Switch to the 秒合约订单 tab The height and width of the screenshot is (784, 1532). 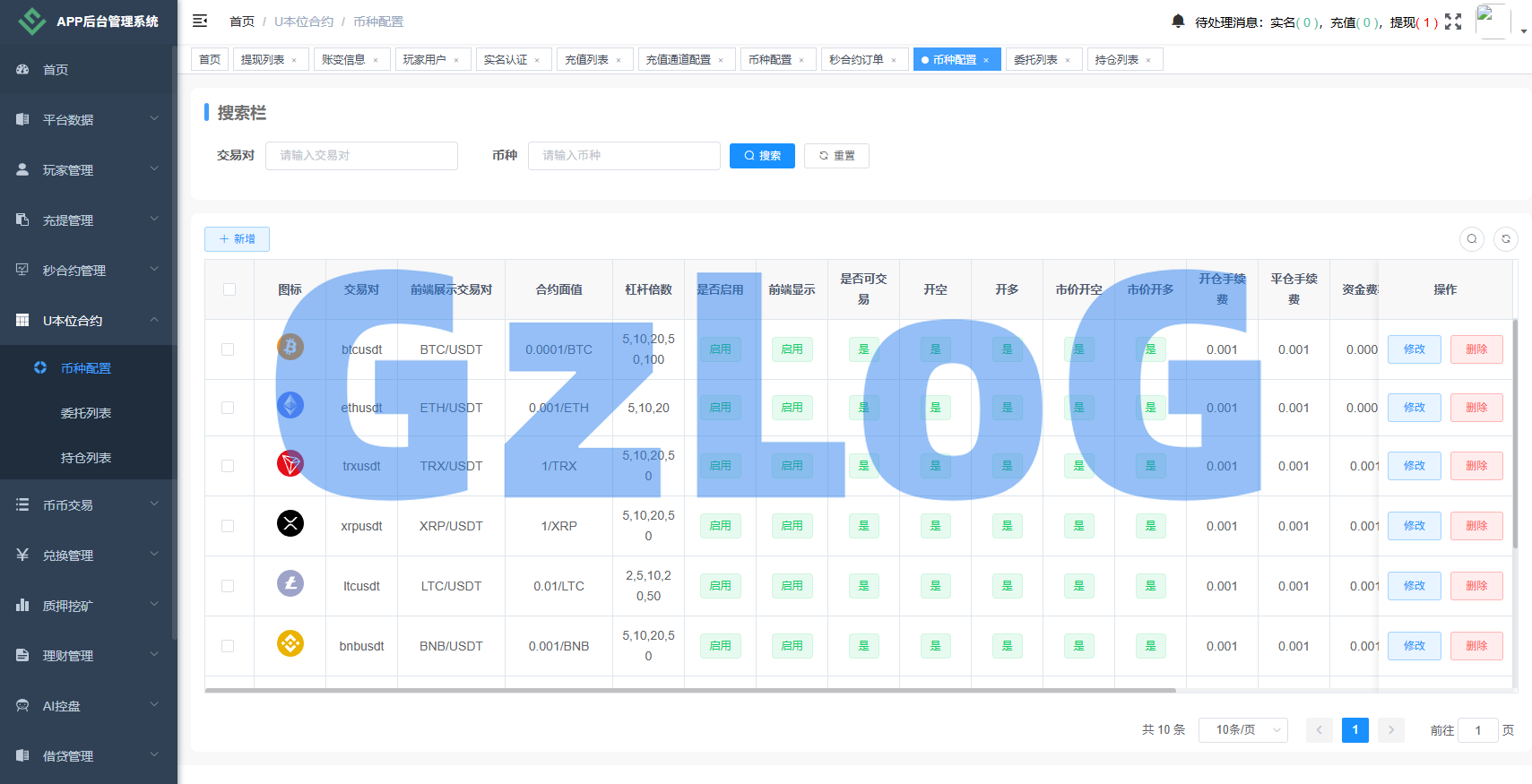point(864,59)
